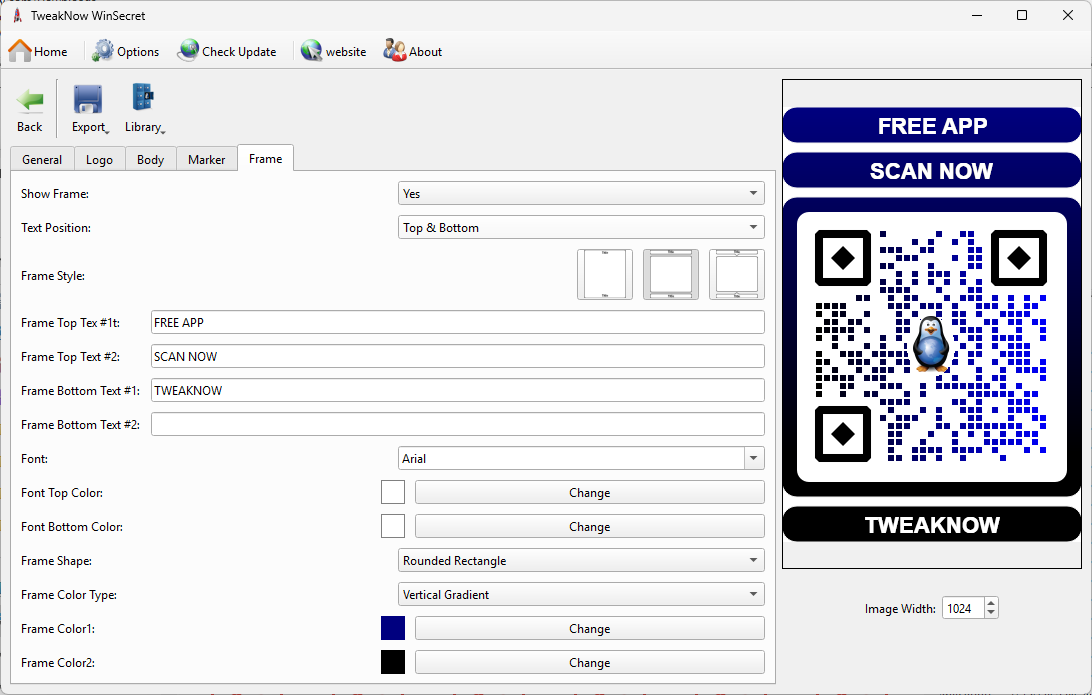Open the Marker tab
This screenshot has height=695, width=1092.
(207, 159)
